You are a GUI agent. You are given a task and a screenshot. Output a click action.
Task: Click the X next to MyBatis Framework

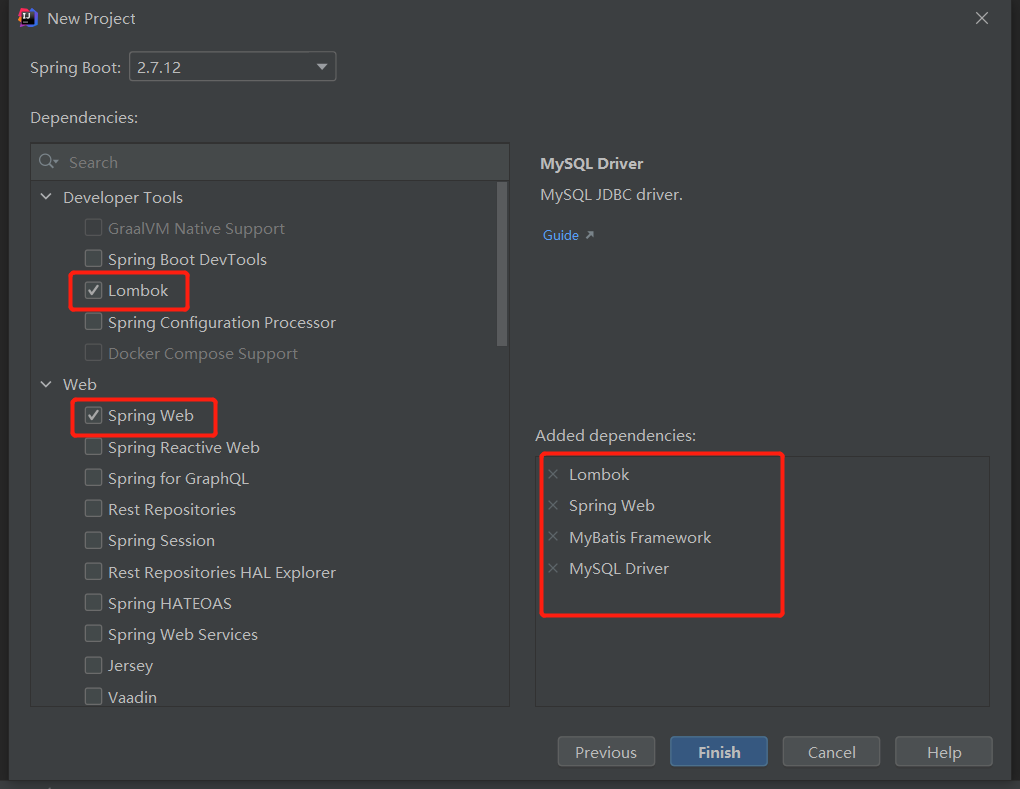(x=553, y=538)
